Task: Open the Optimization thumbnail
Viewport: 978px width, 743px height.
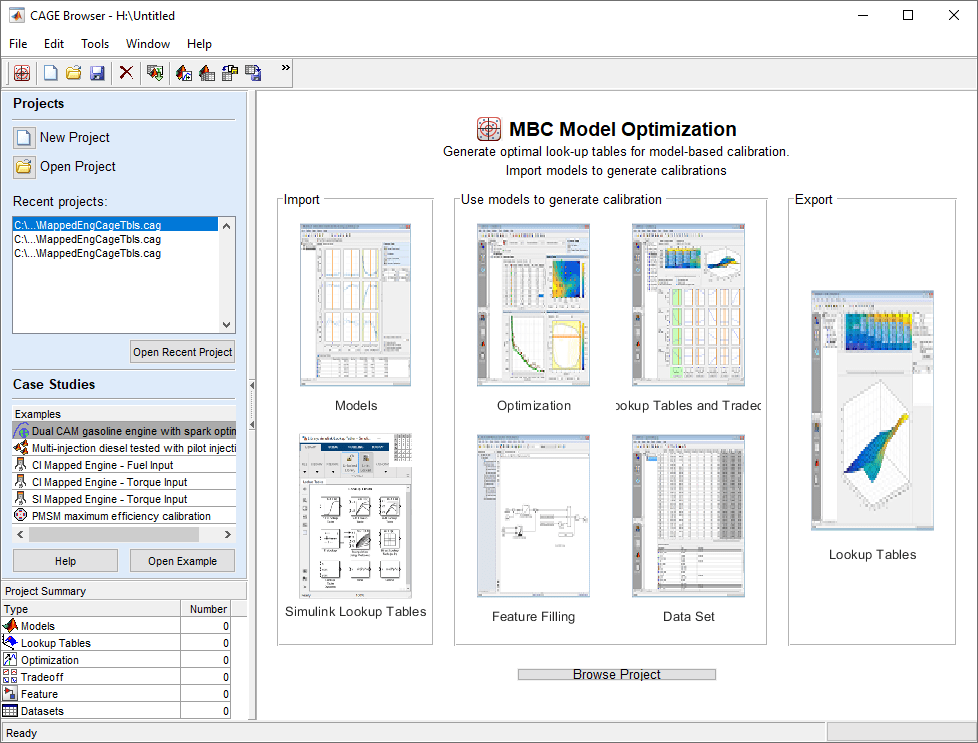Action: [533, 304]
